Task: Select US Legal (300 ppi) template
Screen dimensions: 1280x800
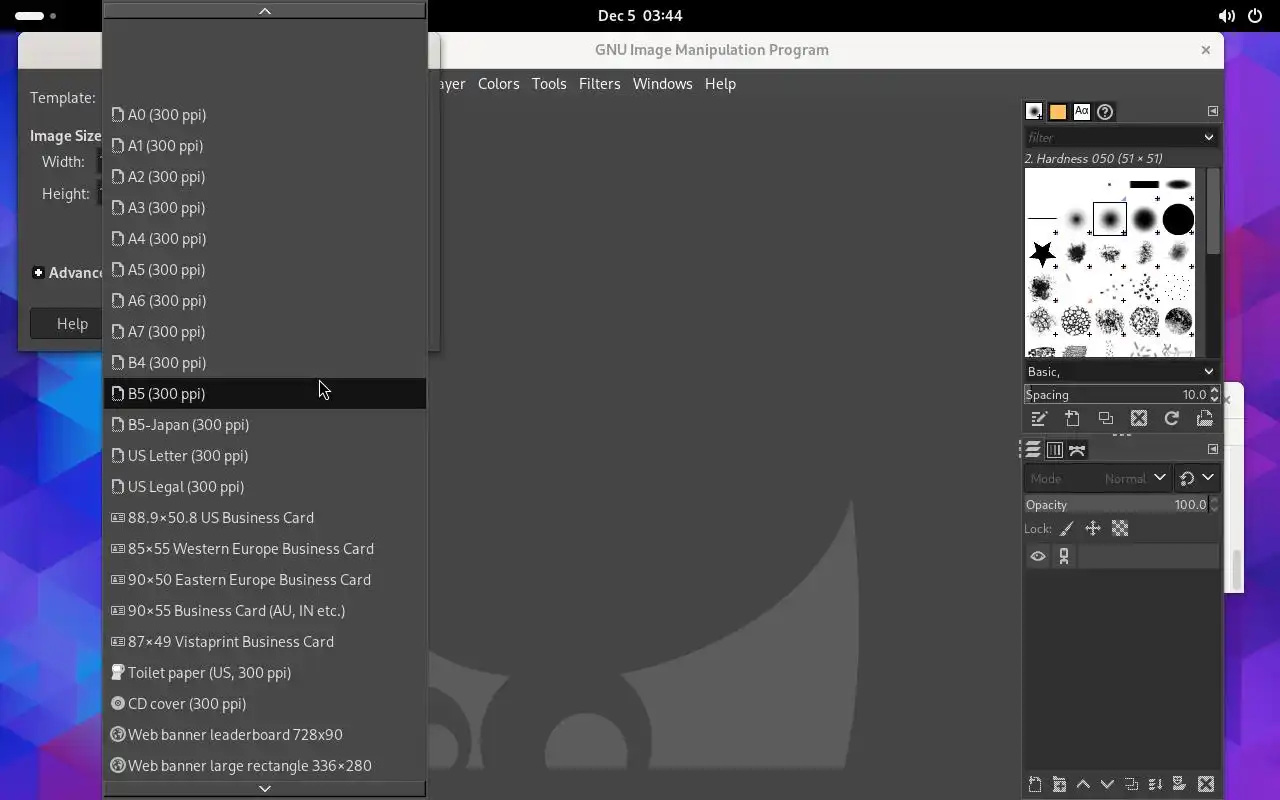Action: (x=265, y=487)
